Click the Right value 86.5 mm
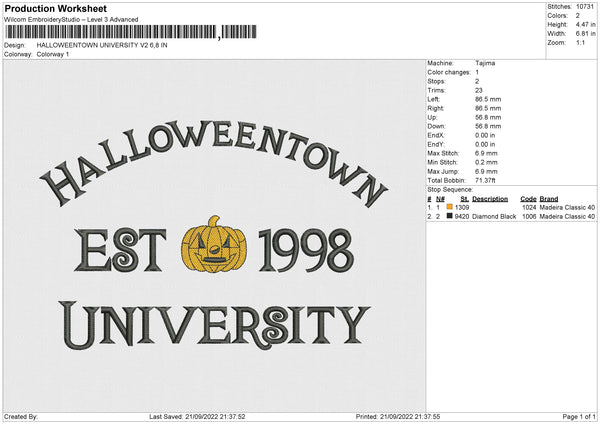 [x=488, y=108]
